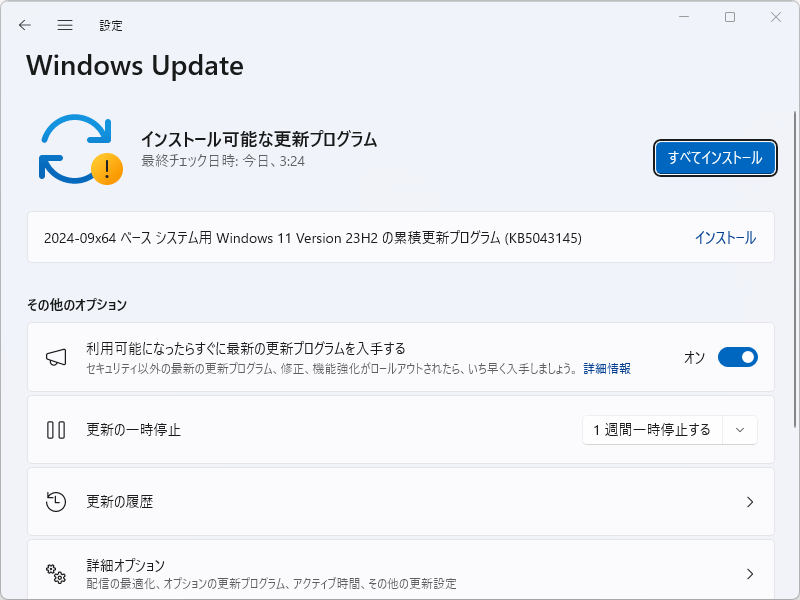Click the back arrow at top left
The height and width of the screenshot is (600, 800).
click(25, 25)
